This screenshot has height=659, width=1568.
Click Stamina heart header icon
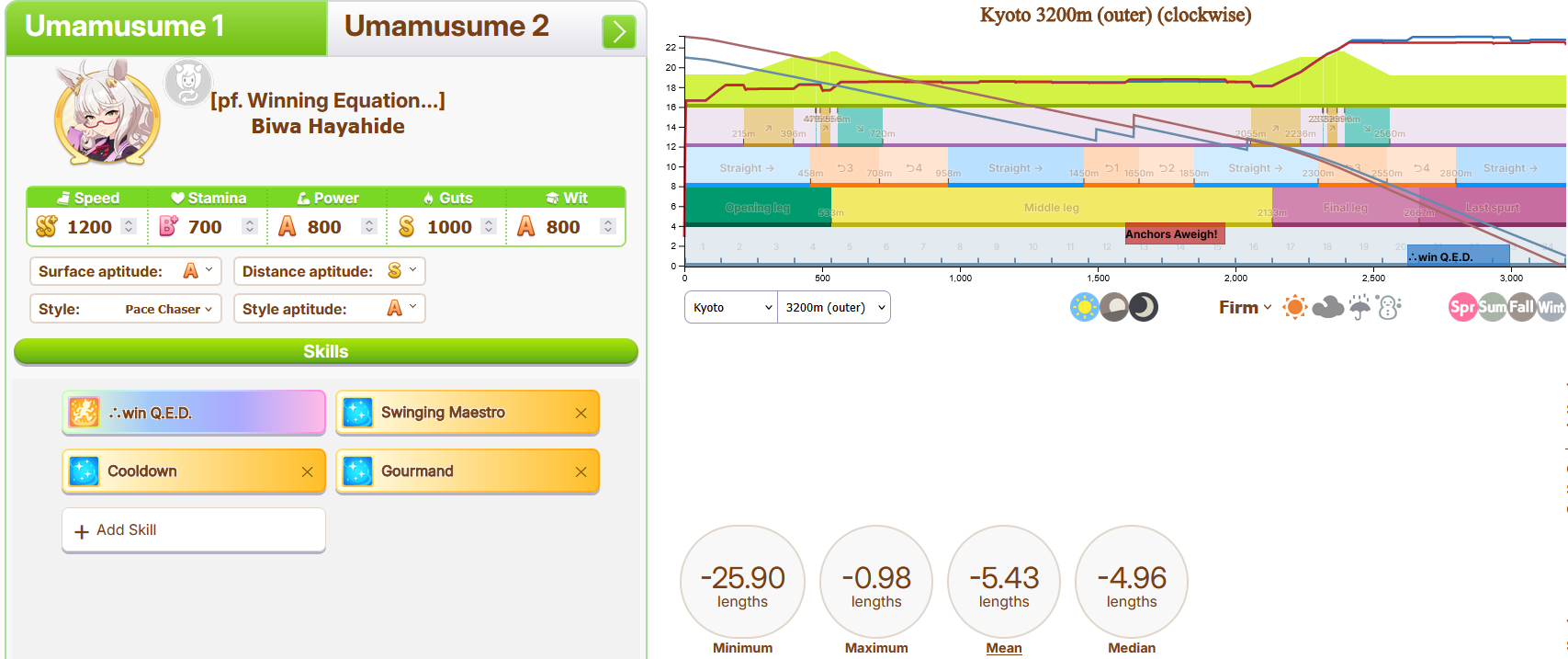[x=178, y=198]
